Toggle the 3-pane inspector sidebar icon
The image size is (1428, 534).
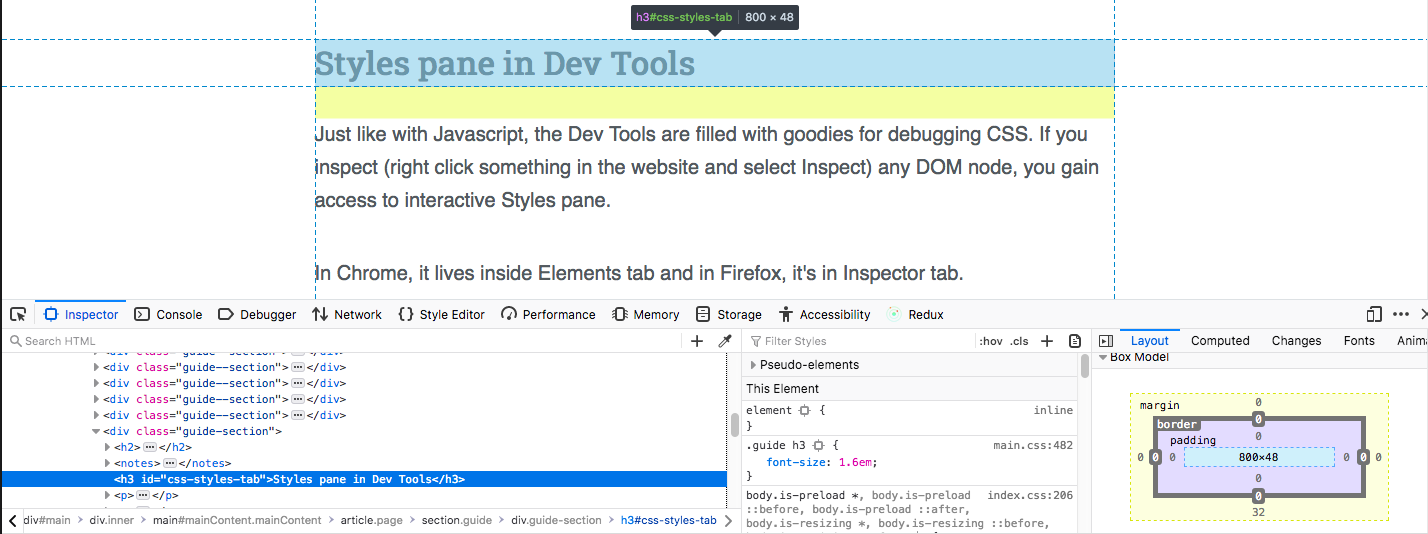(1106, 341)
